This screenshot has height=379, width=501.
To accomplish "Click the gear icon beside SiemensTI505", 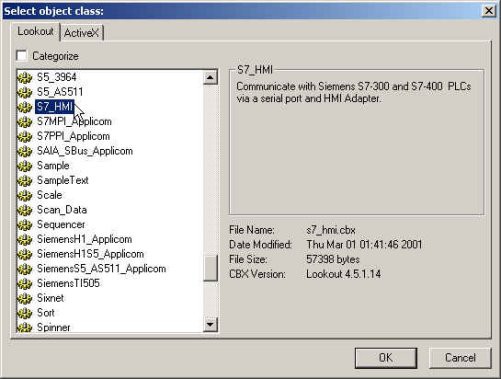I will click(x=24, y=283).
